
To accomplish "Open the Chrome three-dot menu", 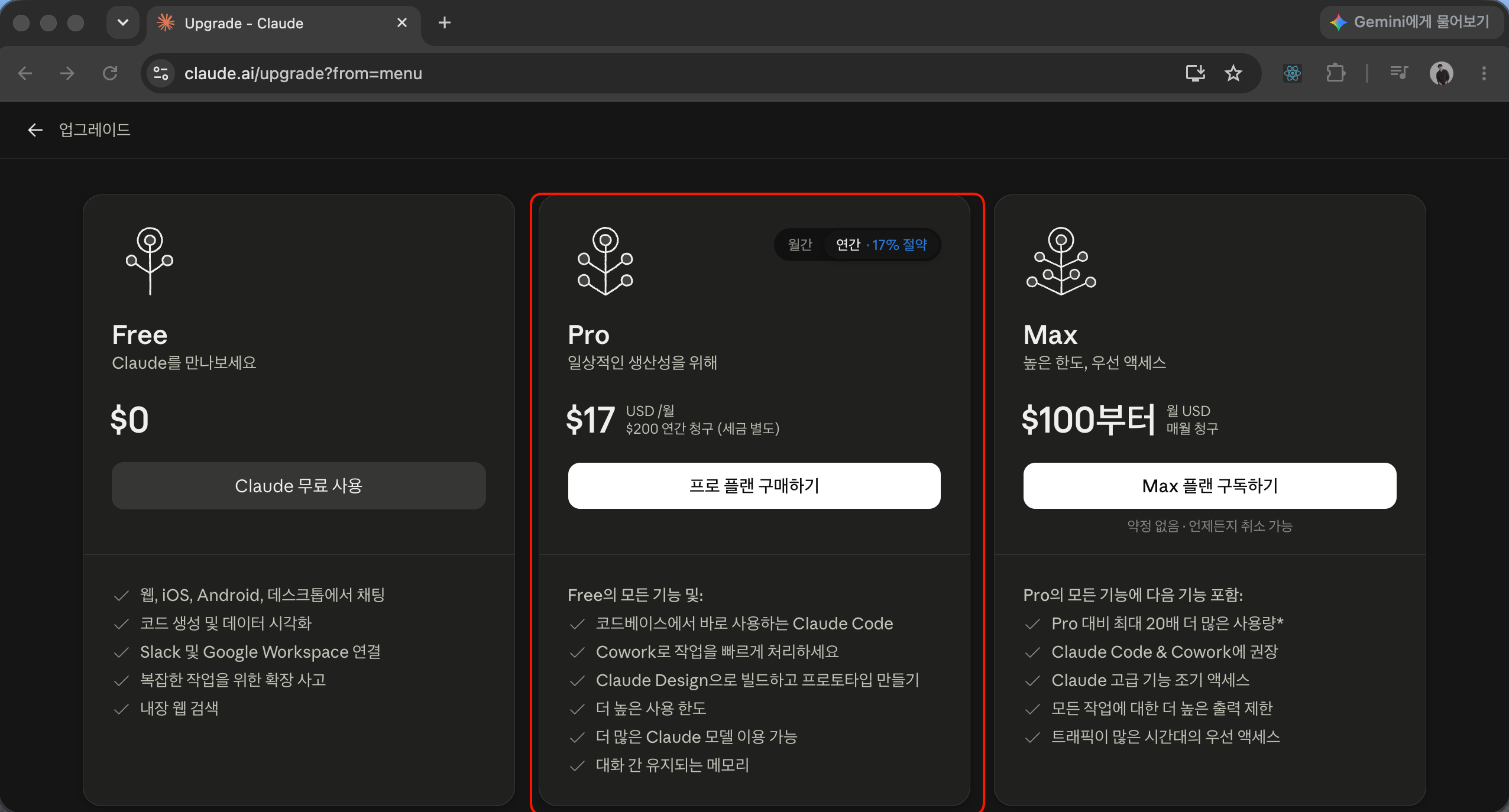I will 1484,73.
